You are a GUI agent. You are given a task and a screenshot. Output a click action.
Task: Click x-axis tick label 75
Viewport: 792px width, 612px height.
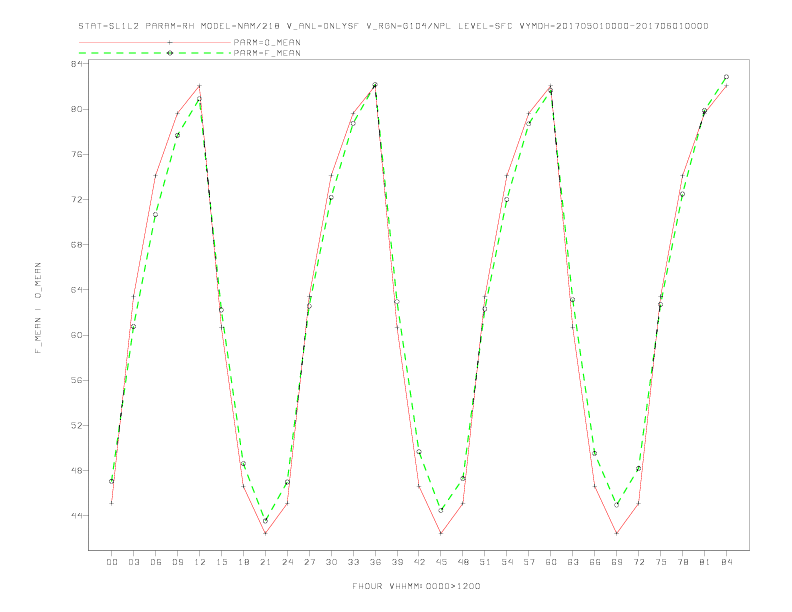click(661, 562)
